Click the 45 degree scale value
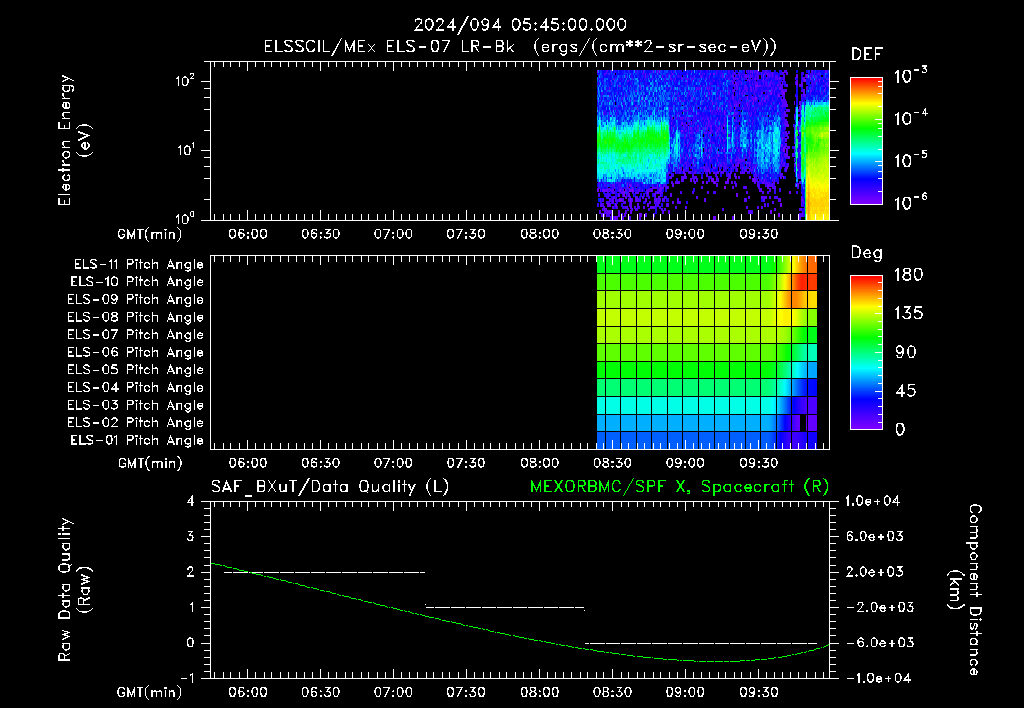Screen dimensions: 1024x708 905,391
